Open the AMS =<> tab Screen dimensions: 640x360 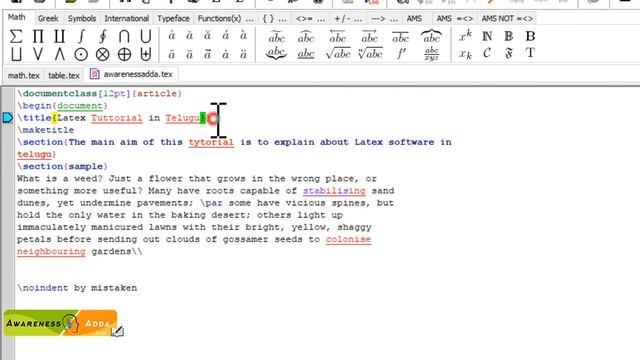(455, 18)
